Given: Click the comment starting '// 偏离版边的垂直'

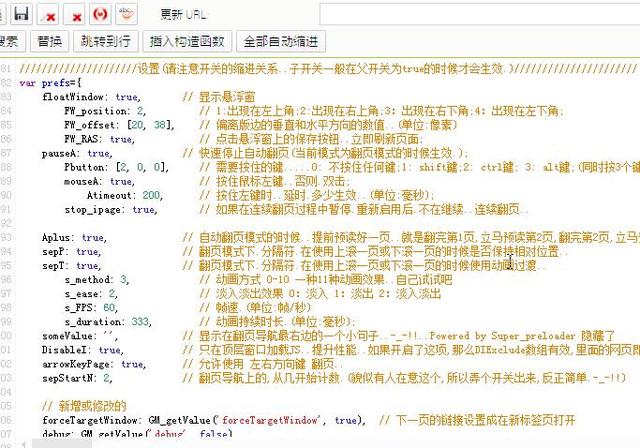Looking at the screenshot, I should pos(328,125).
